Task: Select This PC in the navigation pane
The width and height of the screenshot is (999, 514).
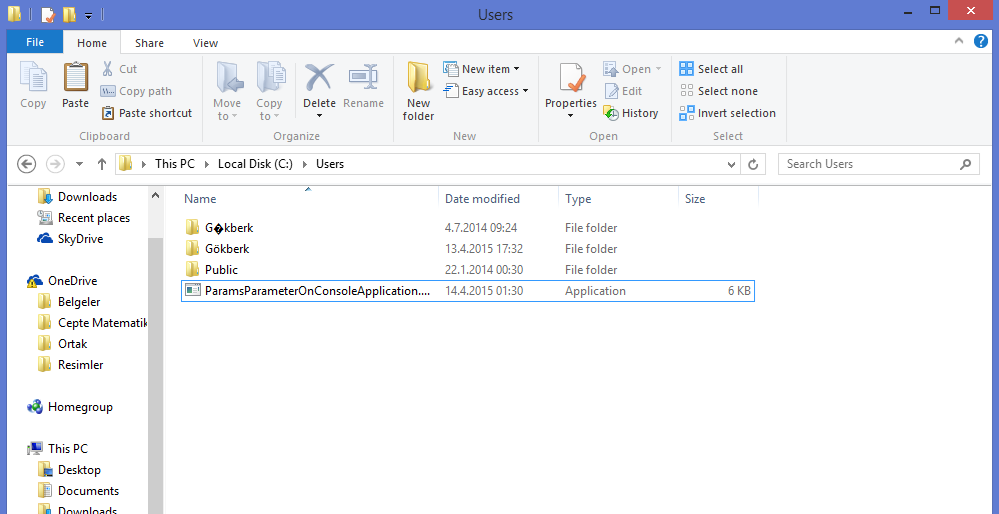Action: 57,449
